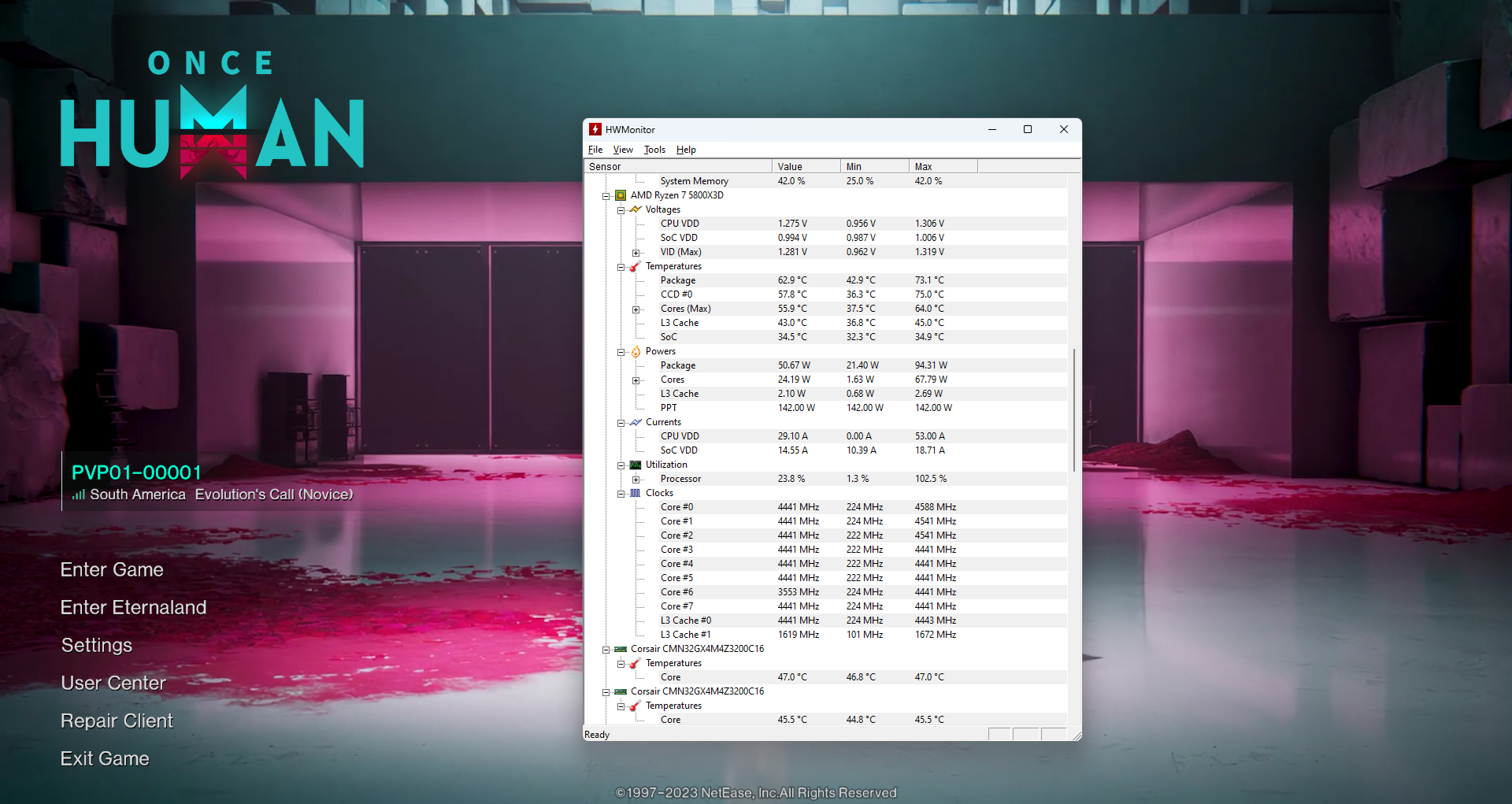Click the second Corsair memory module icon
The image size is (1512, 804).
click(x=621, y=691)
